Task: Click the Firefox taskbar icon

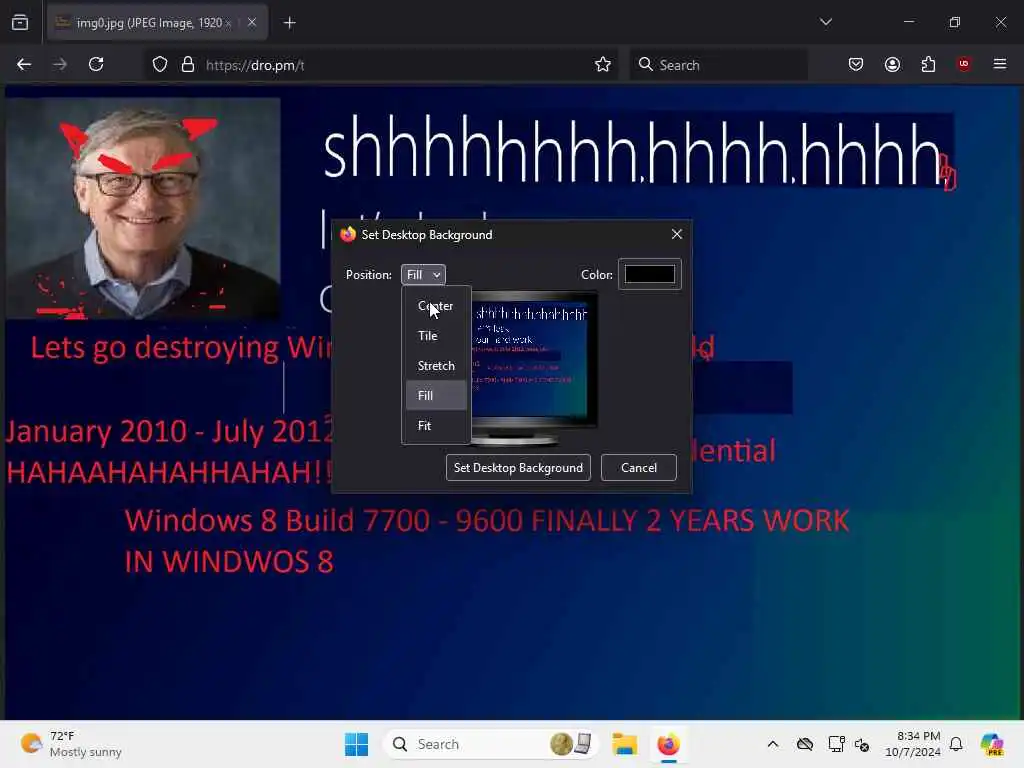Action: pos(668,744)
